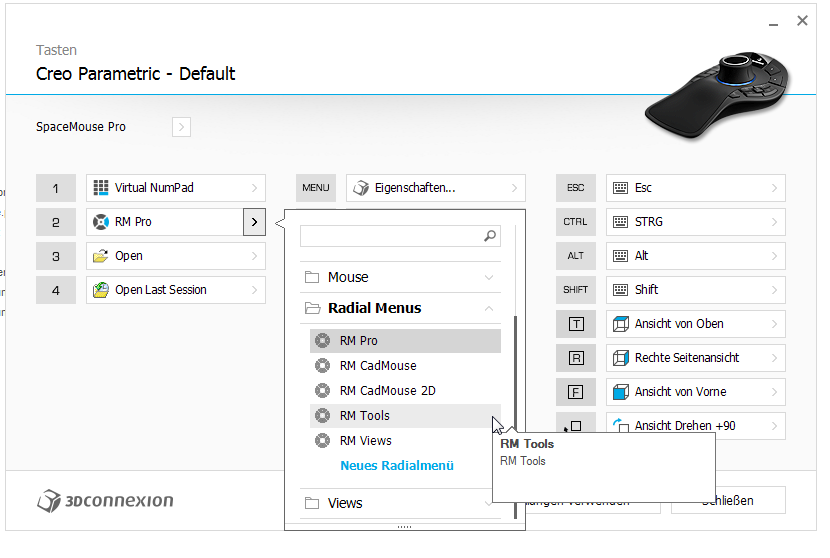Click the Eigenschaften cube icon
This screenshot has width=830, height=558.
(x=361, y=188)
